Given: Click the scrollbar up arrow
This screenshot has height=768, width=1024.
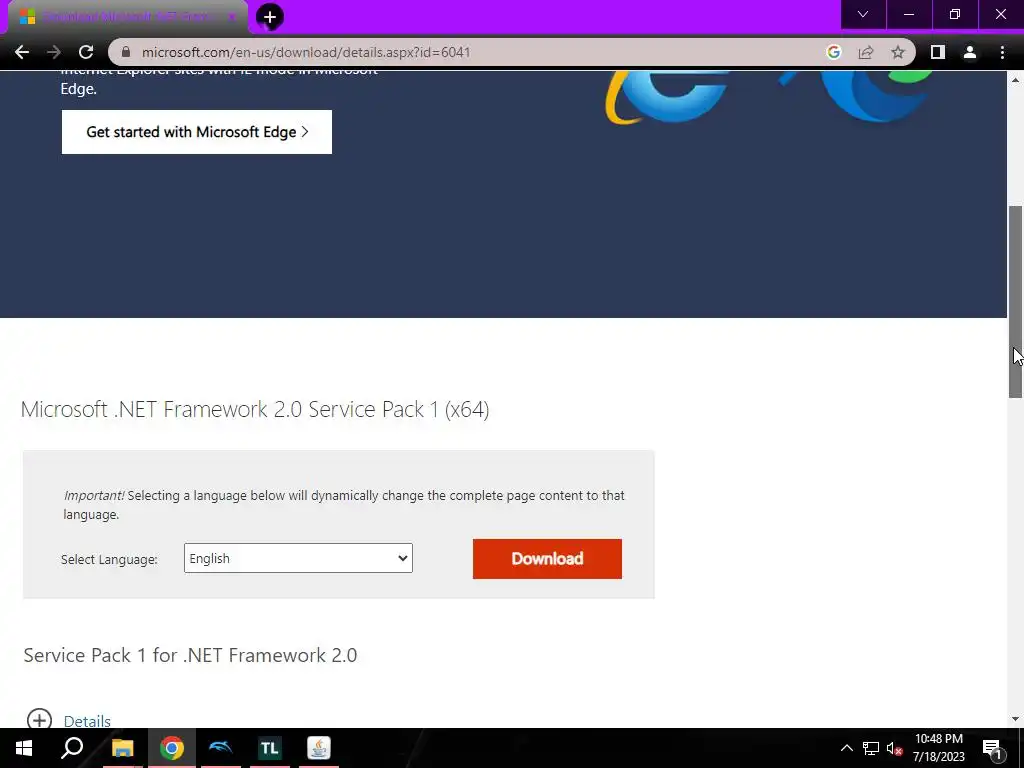Looking at the screenshot, I should pos(1016,80).
